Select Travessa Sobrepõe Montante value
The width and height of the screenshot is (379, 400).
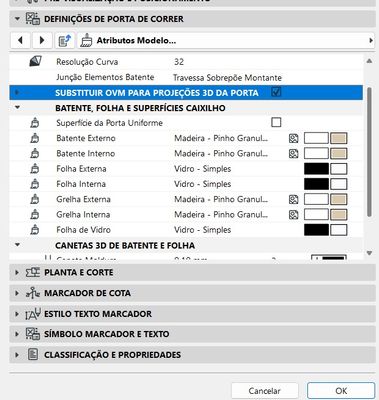pyautogui.click(x=227, y=78)
